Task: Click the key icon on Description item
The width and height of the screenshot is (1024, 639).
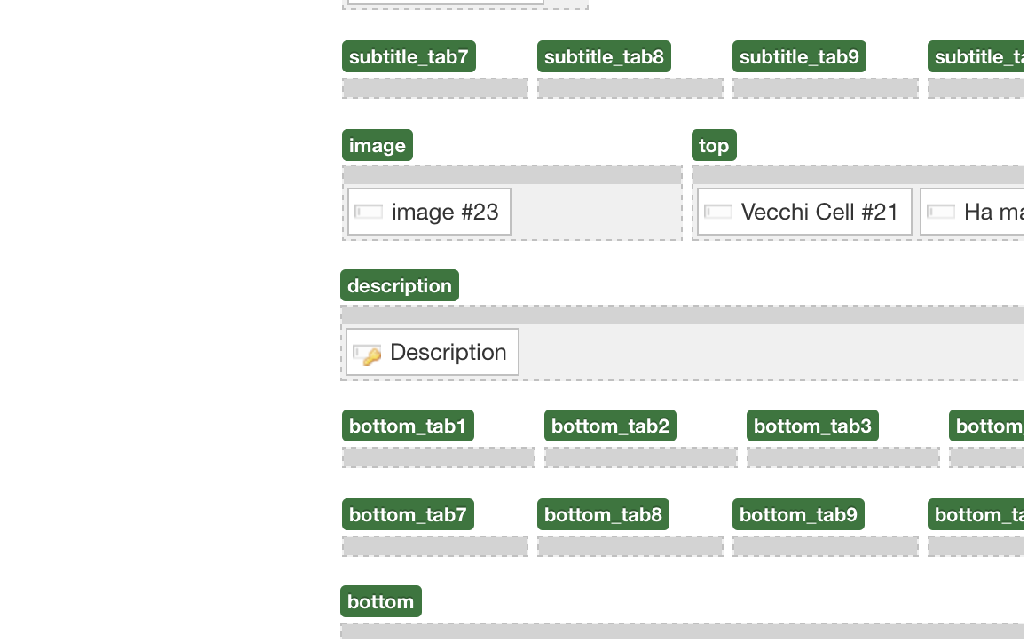Action: coord(367,353)
